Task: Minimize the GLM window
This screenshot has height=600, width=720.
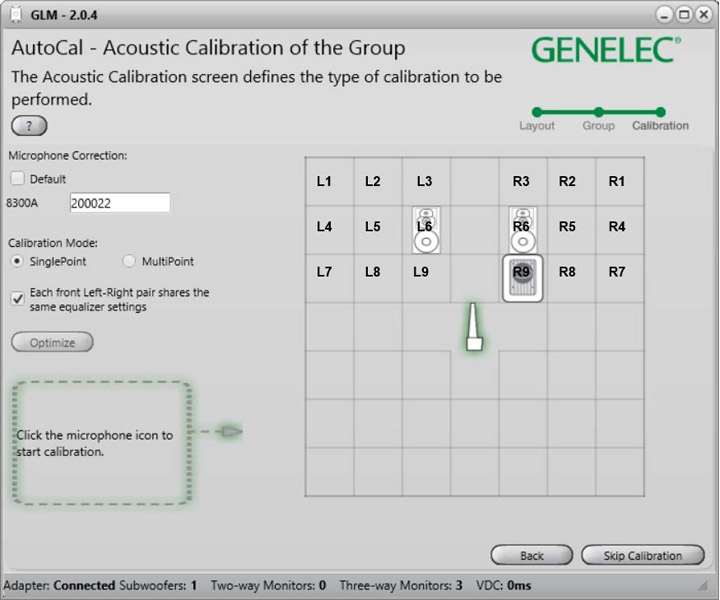Action: (x=664, y=15)
